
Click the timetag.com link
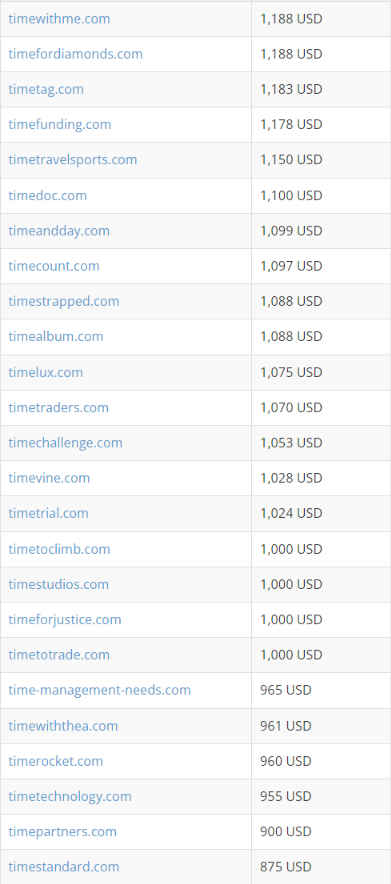tap(46, 89)
